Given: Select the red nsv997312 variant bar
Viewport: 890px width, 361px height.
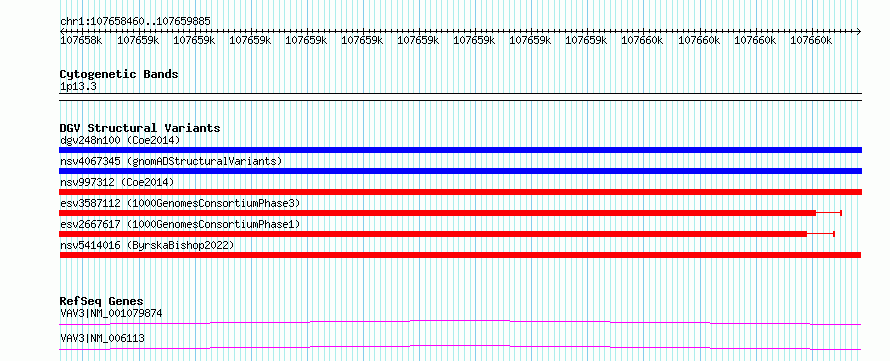Looking at the screenshot, I should (460, 192).
